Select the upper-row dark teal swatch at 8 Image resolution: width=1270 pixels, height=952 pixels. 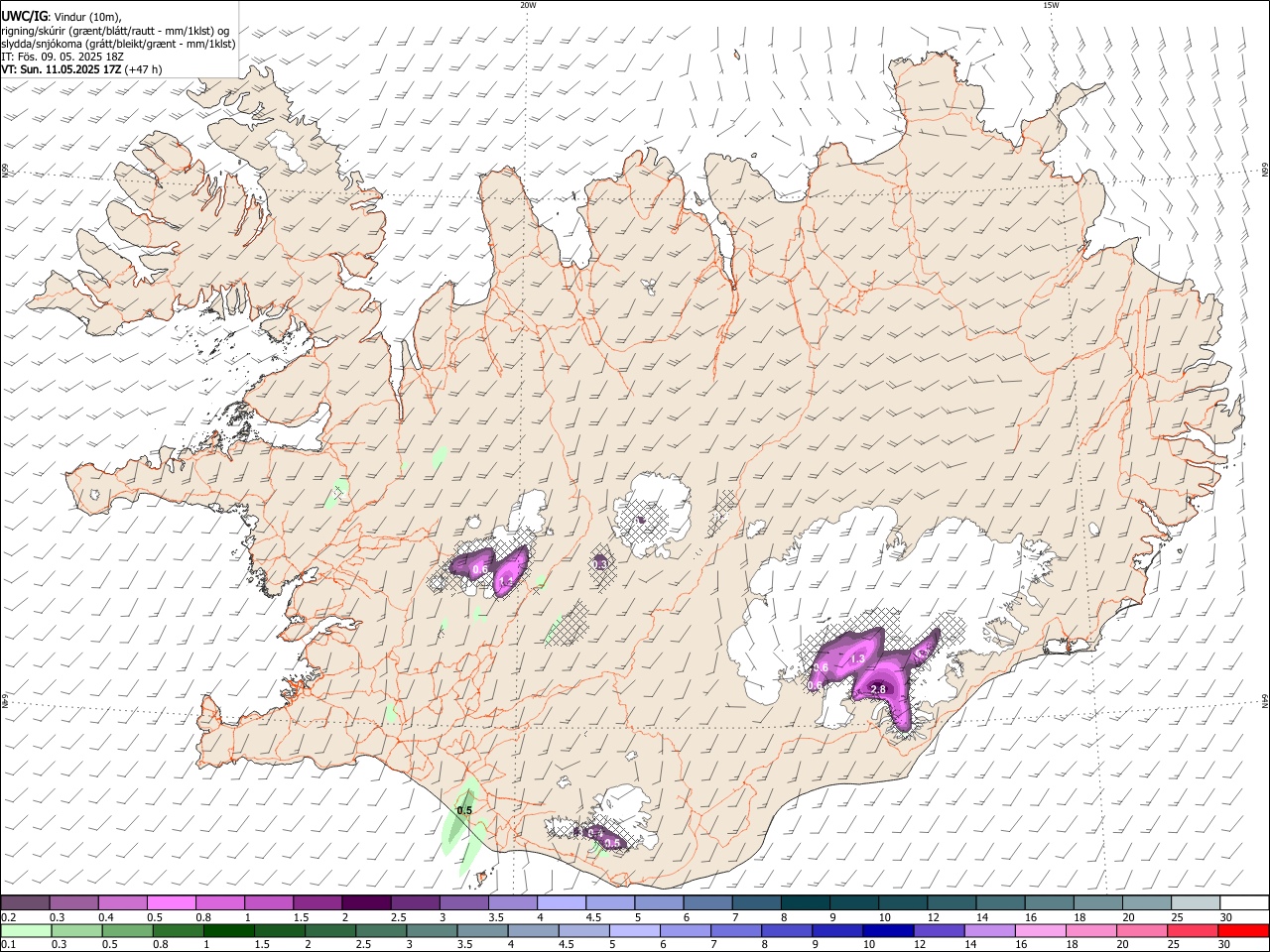click(805, 902)
